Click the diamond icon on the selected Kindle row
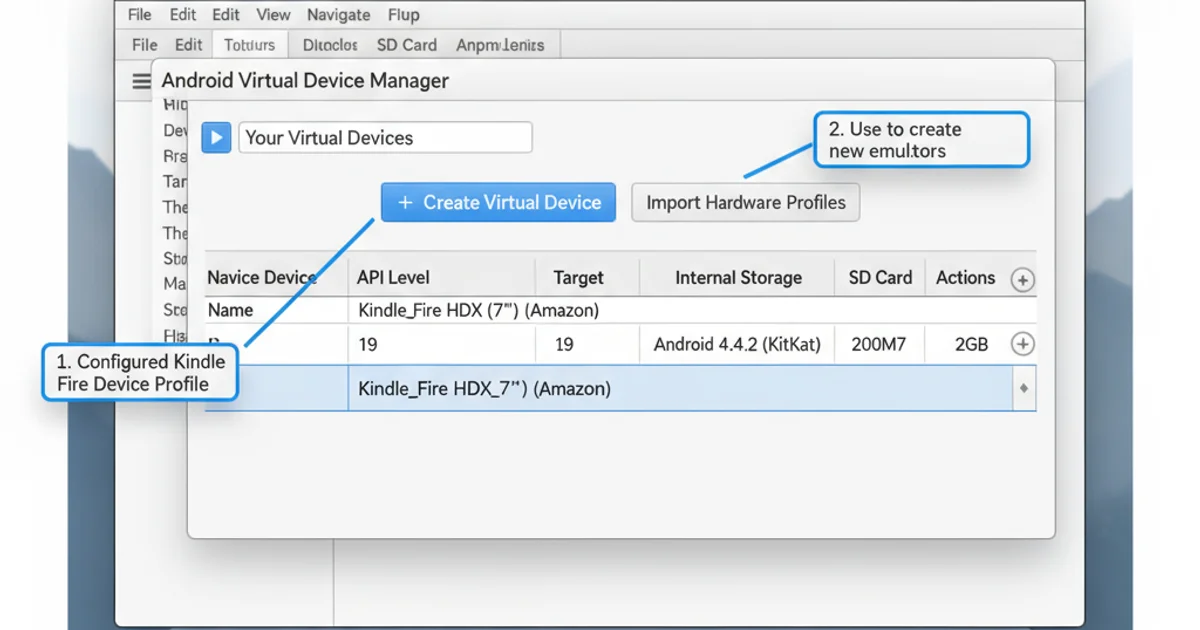The height and width of the screenshot is (630, 1200). click(1022, 388)
